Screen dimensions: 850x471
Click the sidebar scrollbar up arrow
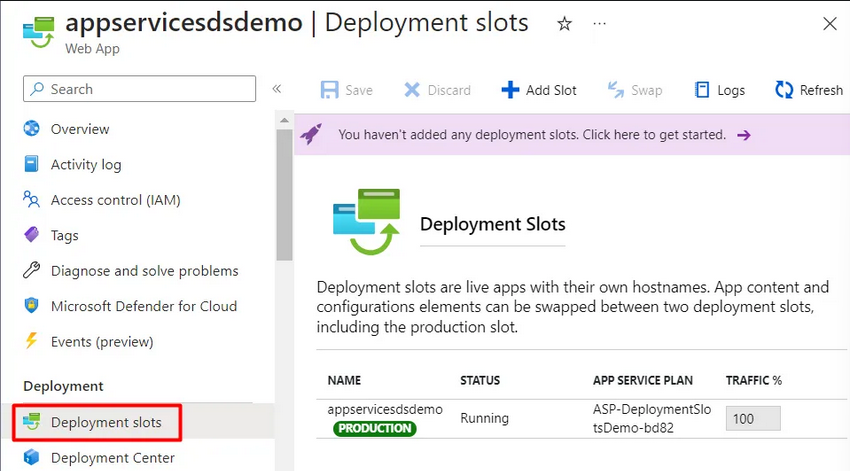pos(284,120)
